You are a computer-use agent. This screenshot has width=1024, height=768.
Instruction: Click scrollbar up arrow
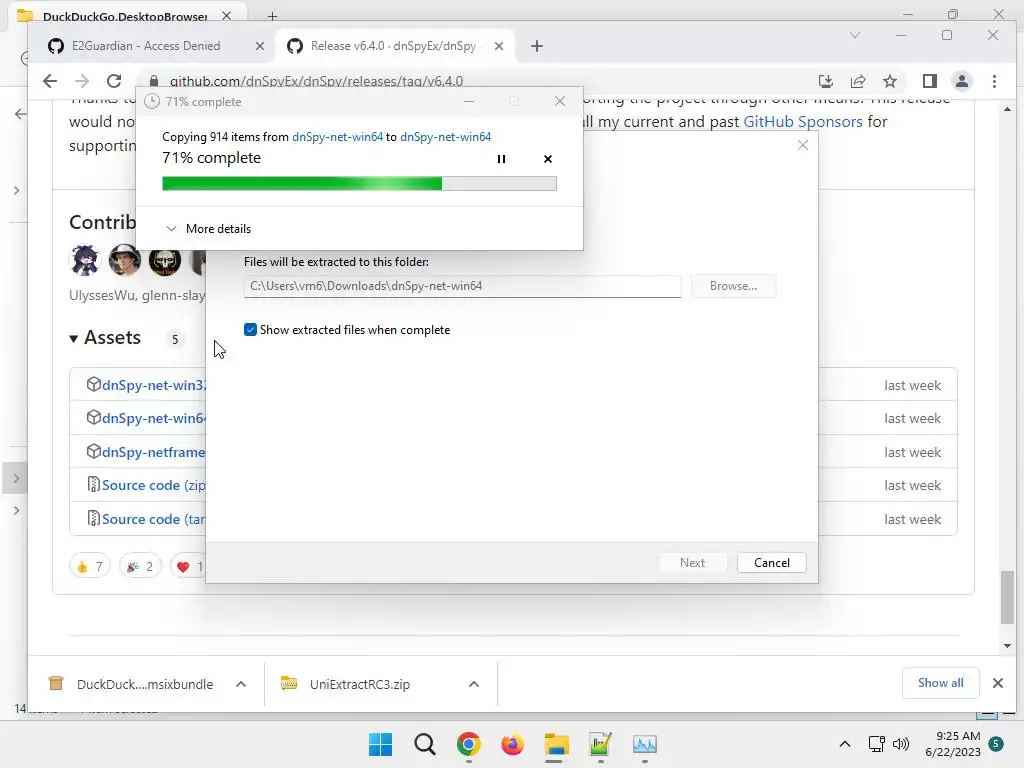pos(1008,110)
